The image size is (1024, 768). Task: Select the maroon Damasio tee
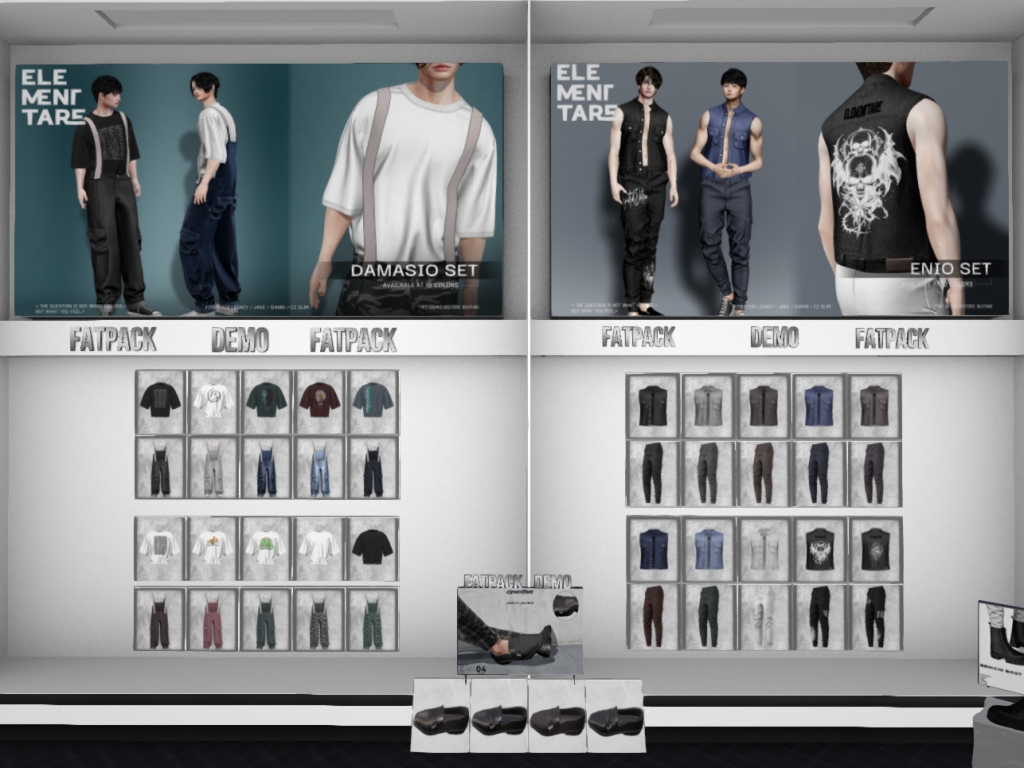319,402
